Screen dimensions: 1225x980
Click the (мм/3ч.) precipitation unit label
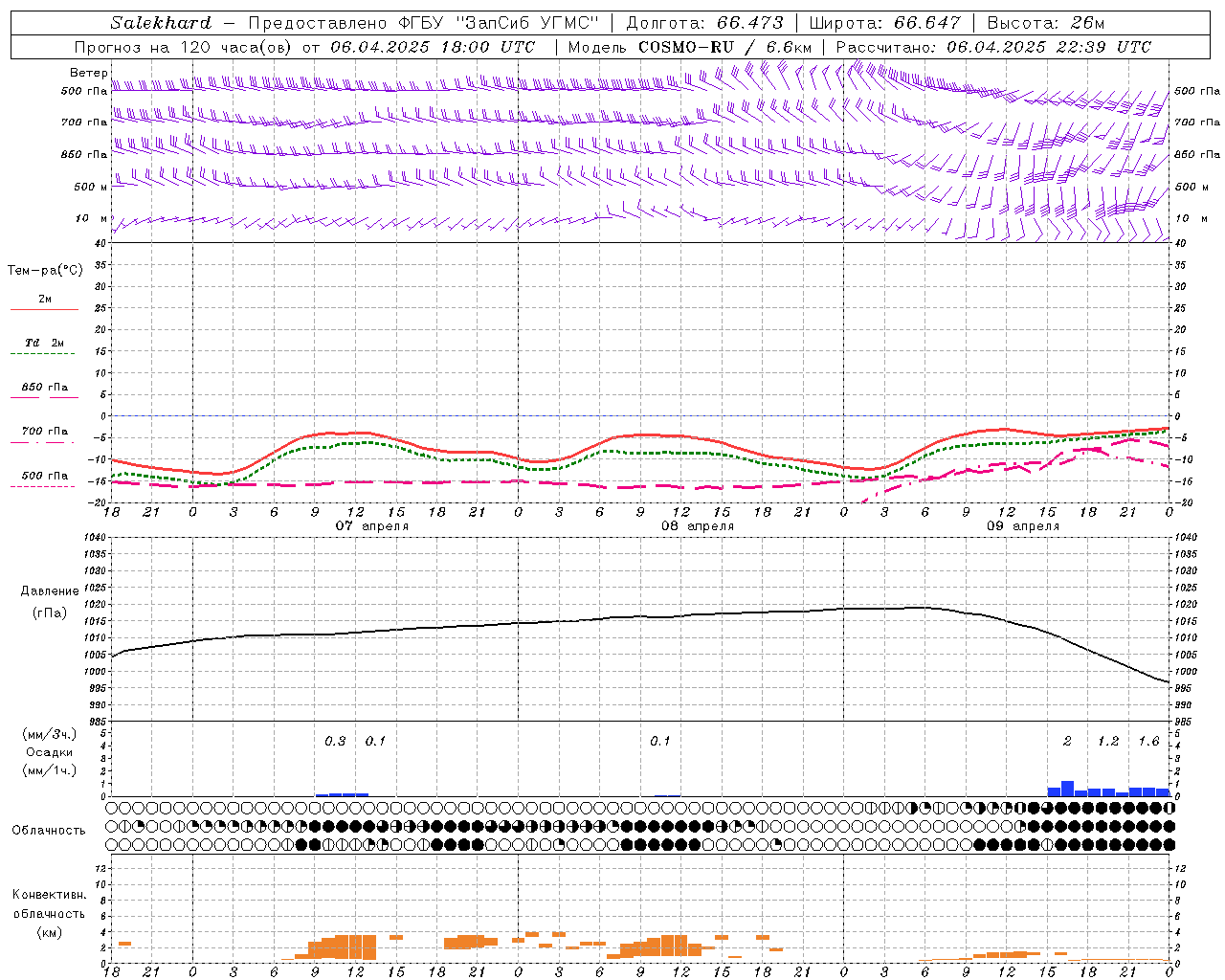pyautogui.click(x=49, y=734)
